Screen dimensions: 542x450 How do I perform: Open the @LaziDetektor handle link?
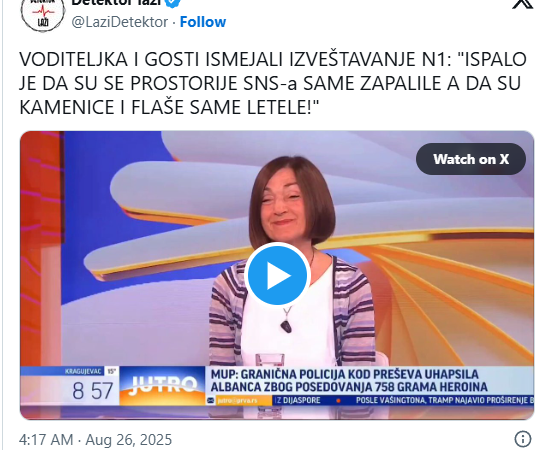(x=120, y=22)
